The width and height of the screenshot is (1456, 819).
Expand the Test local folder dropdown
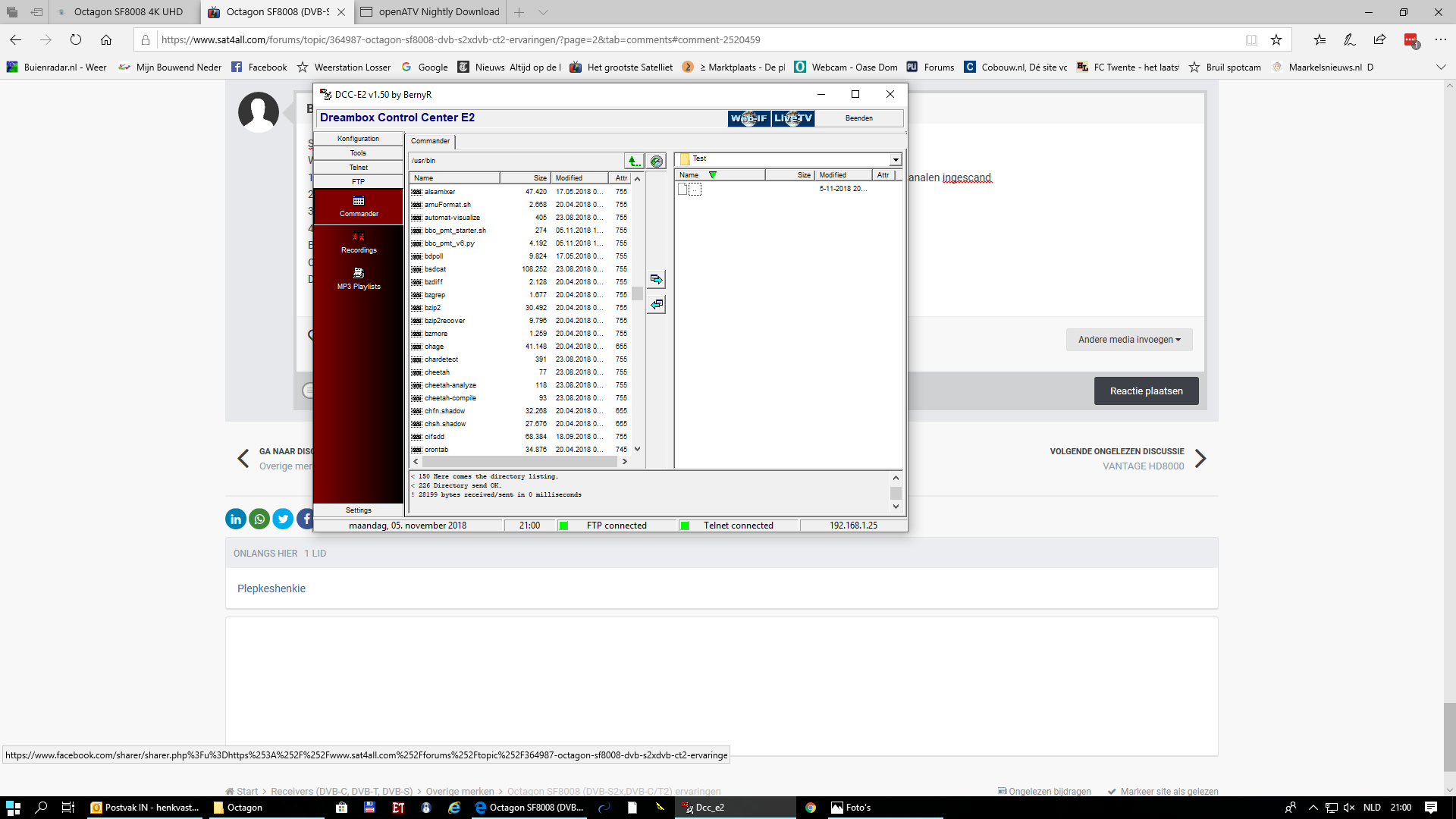(x=896, y=159)
